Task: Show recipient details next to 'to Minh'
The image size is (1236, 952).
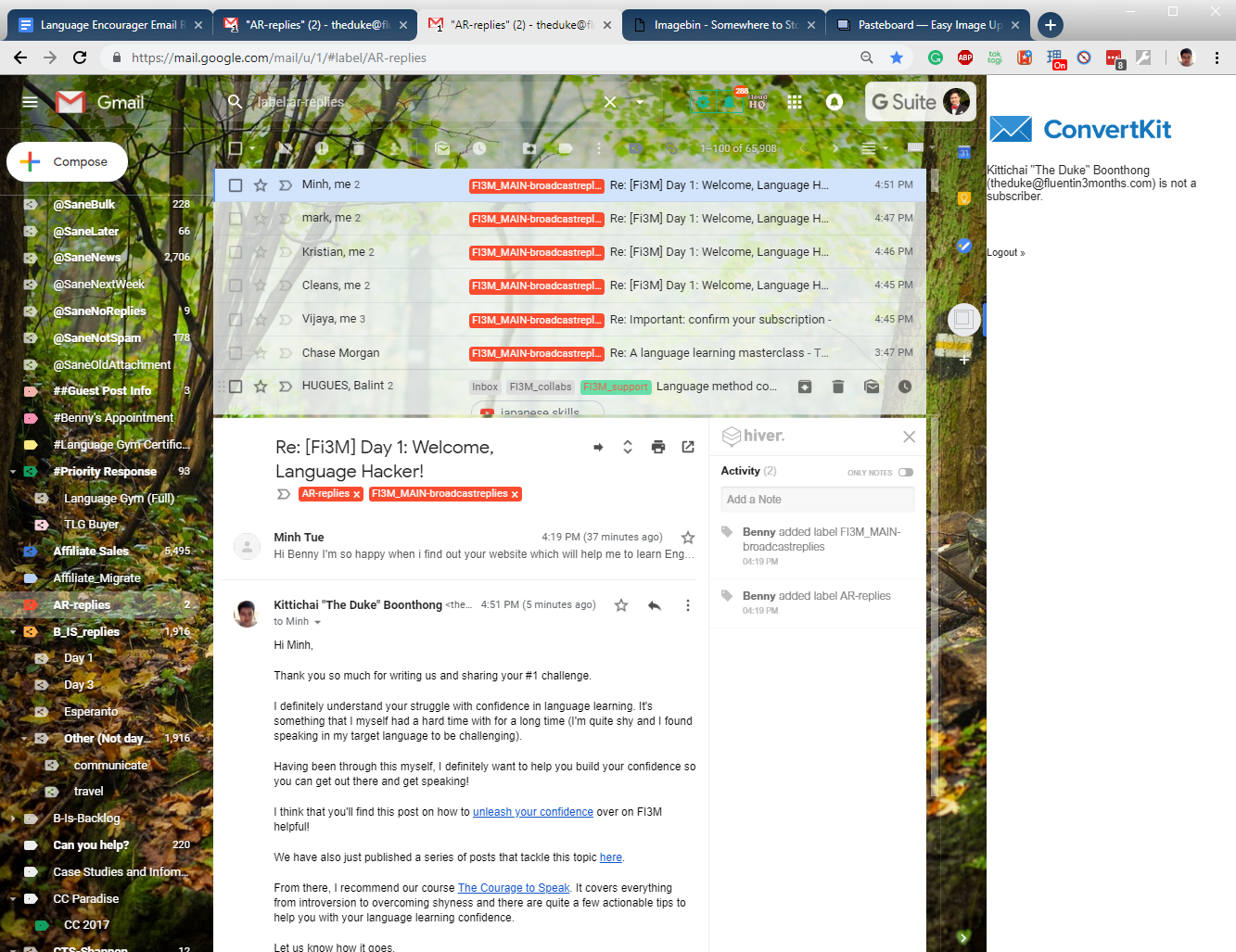Action: [x=317, y=622]
